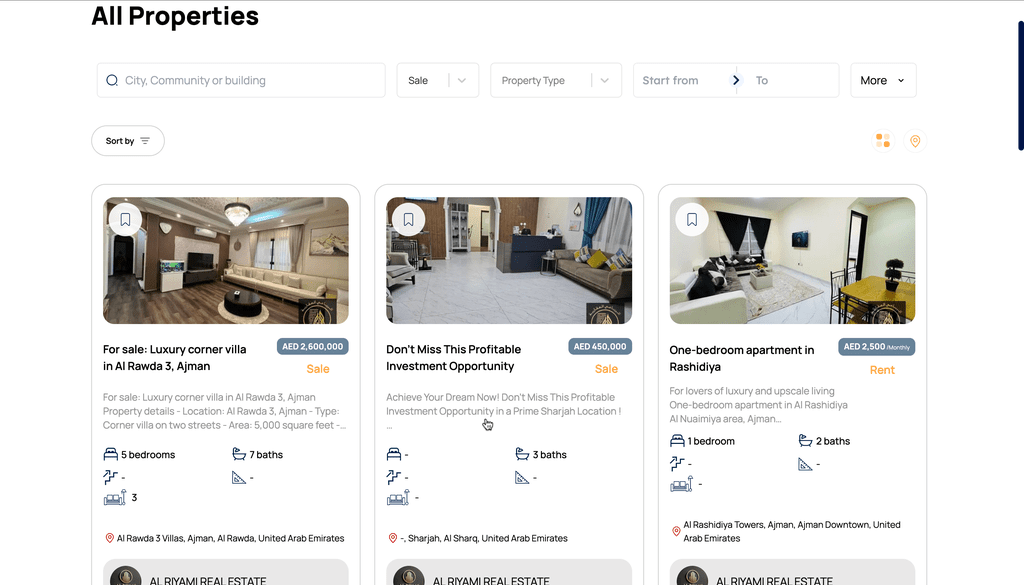Viewport: 1024px width, 585px height.
Task: Open the Profitable Investment Opportunity photo
Action: pos(509,261)
